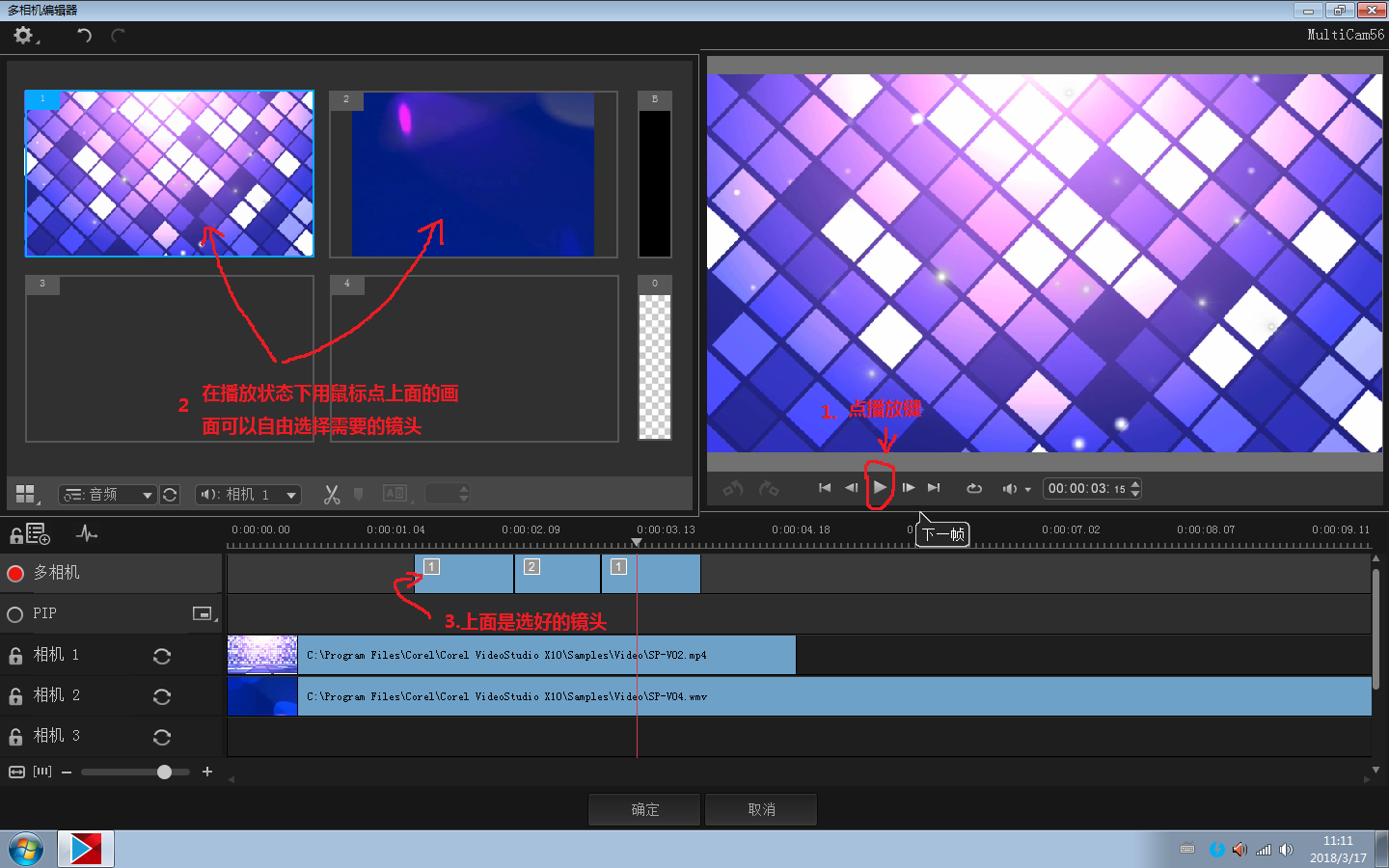Click the scissors split clip tool

pos(332,495)
